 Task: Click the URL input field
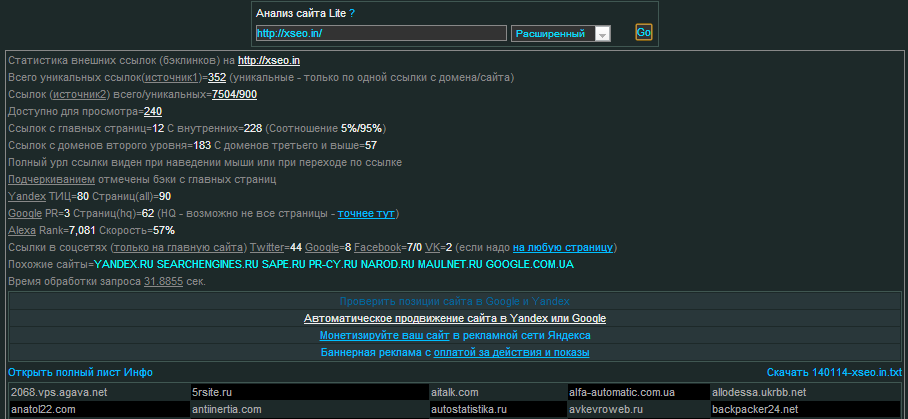pos(380,34)
